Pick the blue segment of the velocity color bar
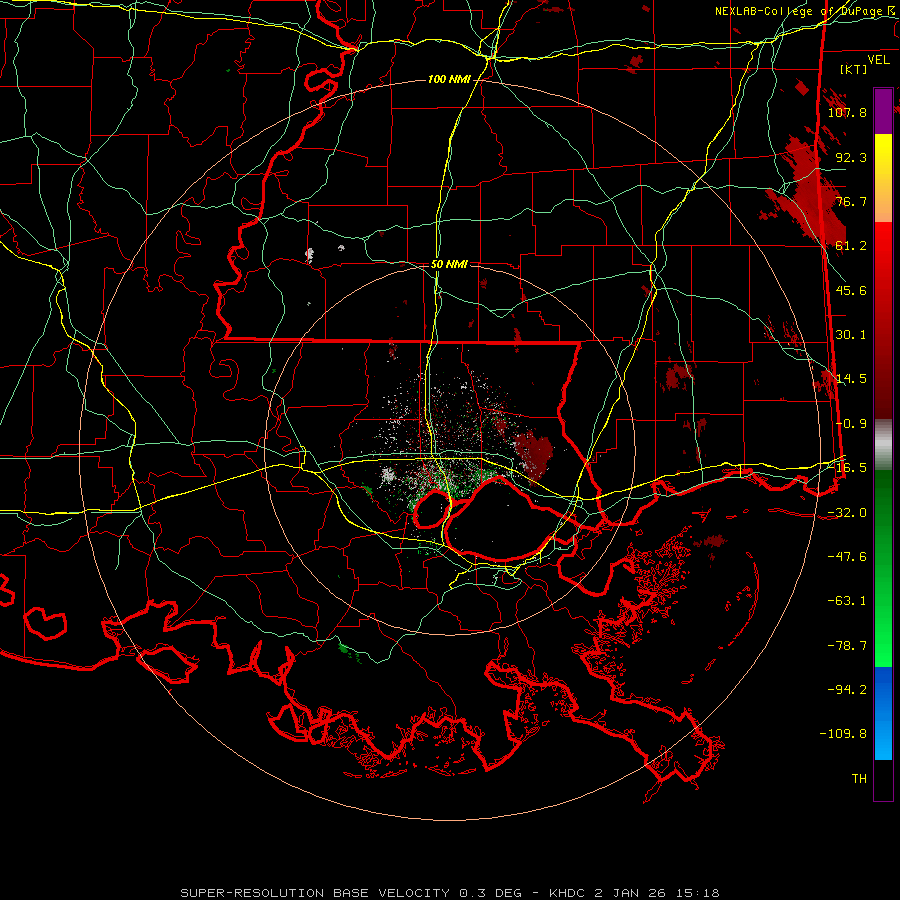Image resolution: width=900 pixels, height=900 pixels. click(x=883, y=713)
